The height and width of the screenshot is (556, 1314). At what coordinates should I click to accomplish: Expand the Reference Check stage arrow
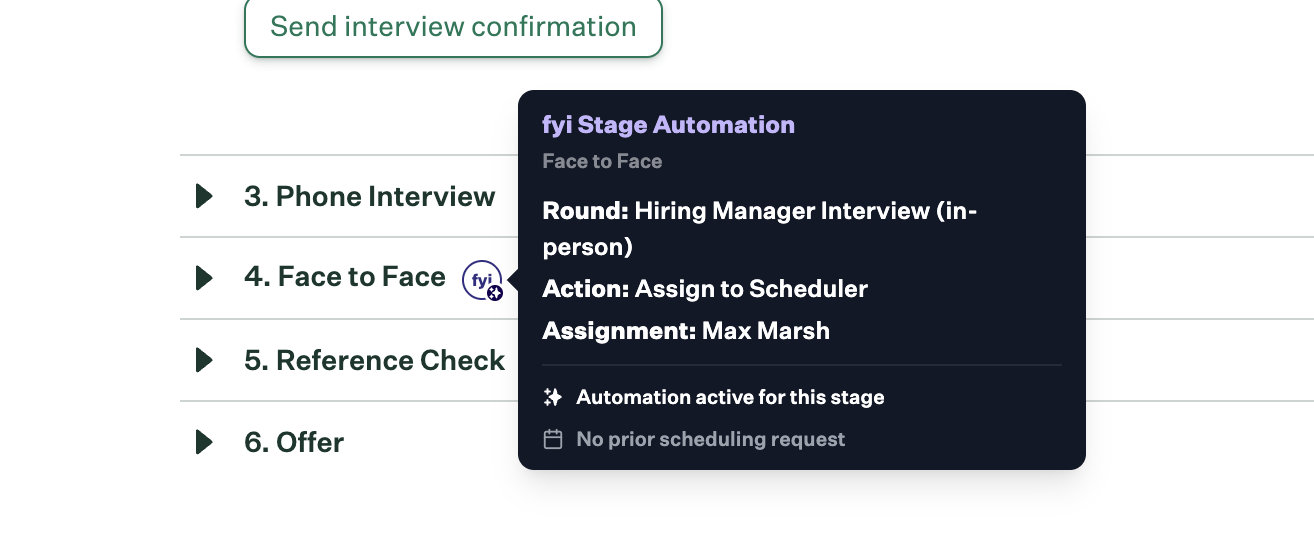click(x=204, y=360)
